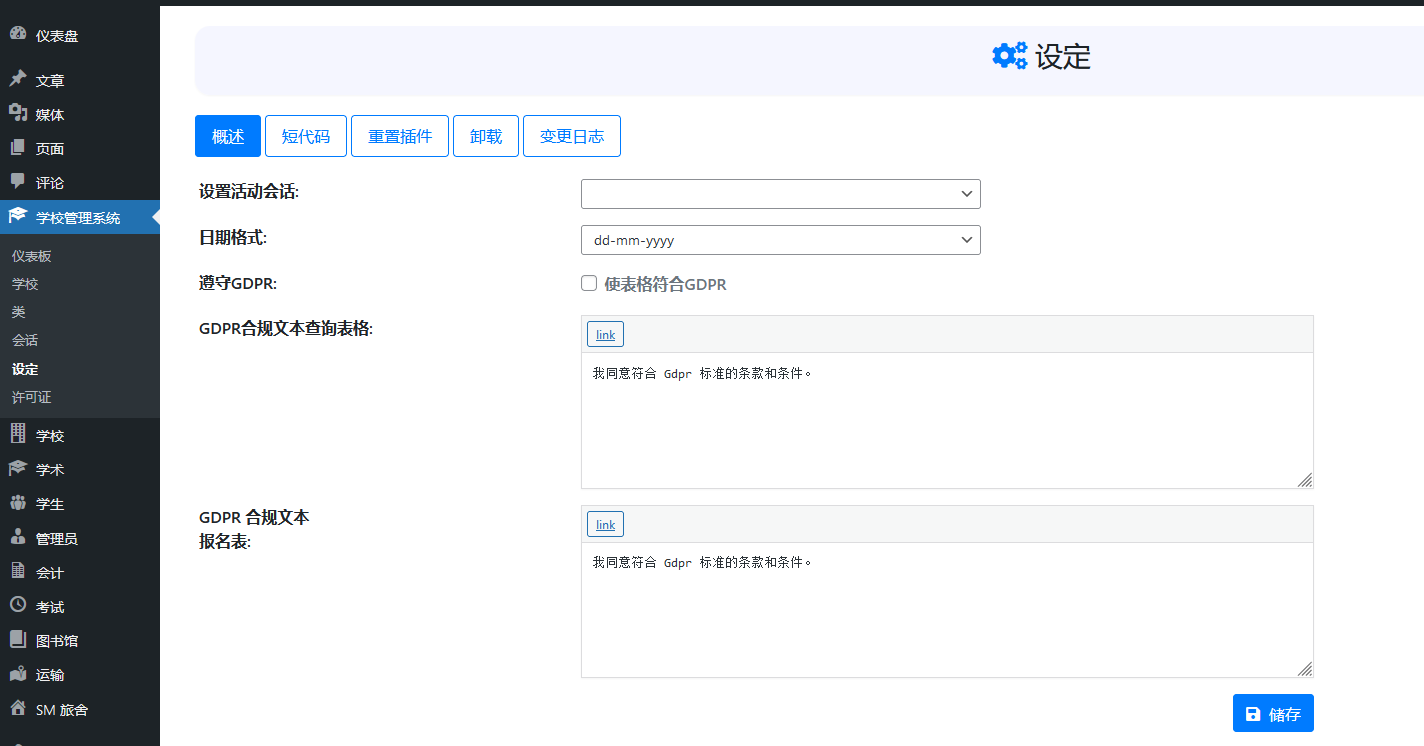This screenshot has height=746, width=1424.
Task: Click the 文章 pushpin icon
Action: pos(18,80)
